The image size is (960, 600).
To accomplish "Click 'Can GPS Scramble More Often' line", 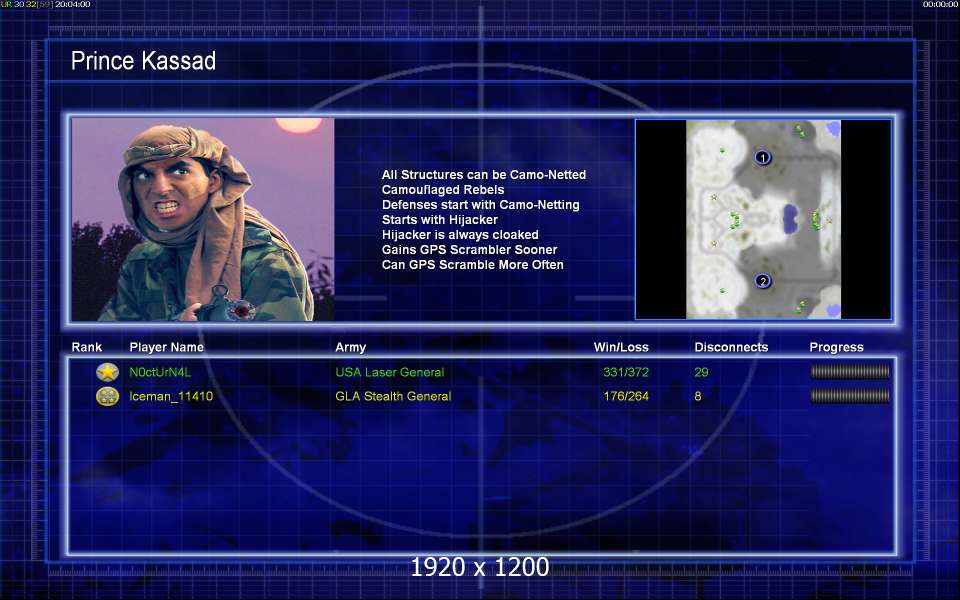I will click(472, 264).
